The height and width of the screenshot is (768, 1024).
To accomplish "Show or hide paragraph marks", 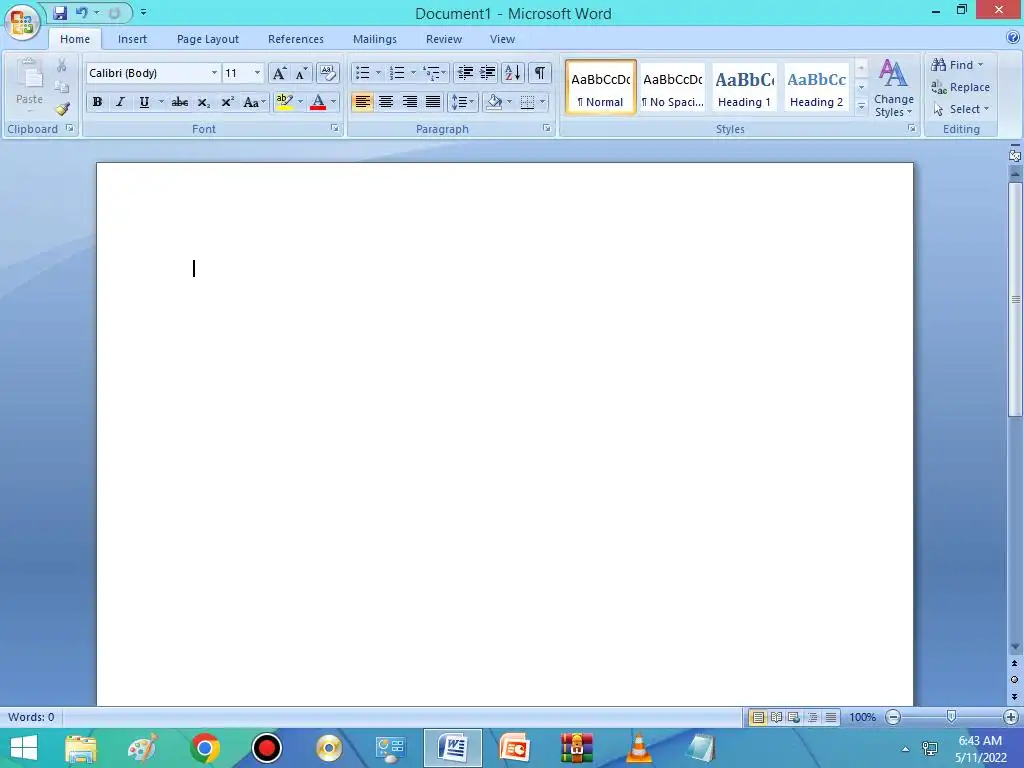I will [x=540, y=73].
